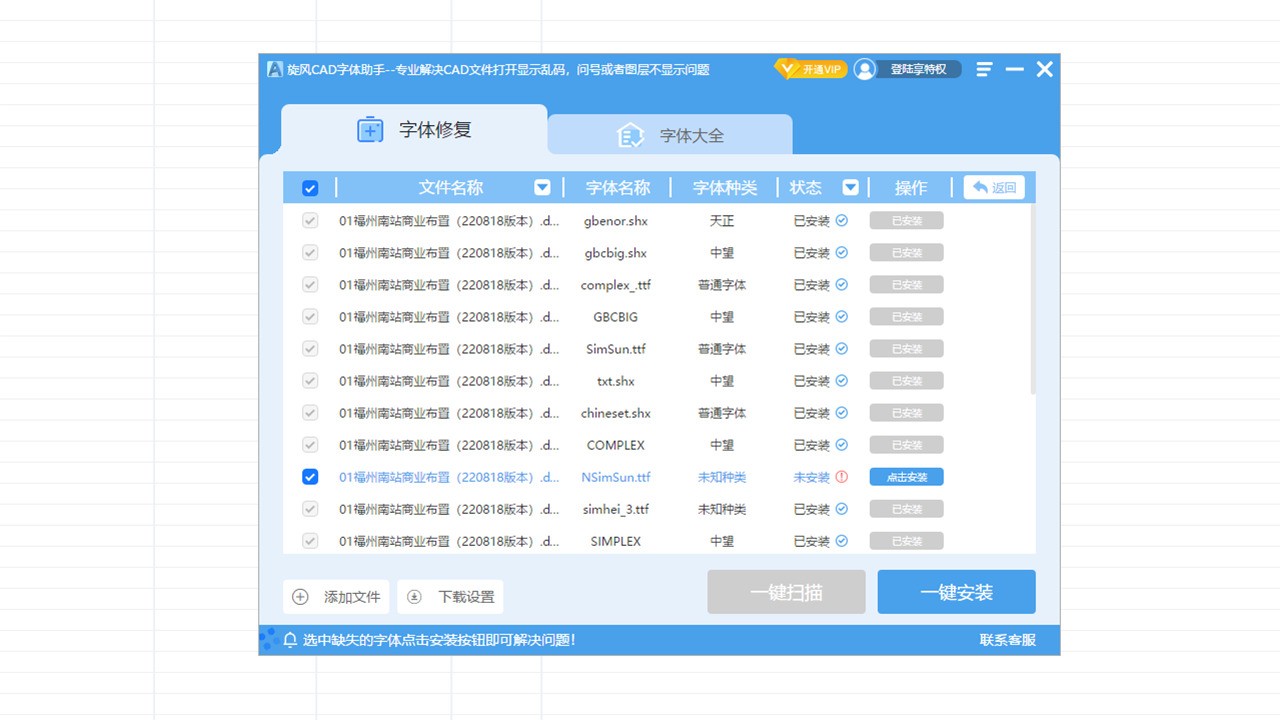Click the 字体修复 tab icon
Image resolution: width=1280 pixels, height=720 pixels.
tap(370, 130)
